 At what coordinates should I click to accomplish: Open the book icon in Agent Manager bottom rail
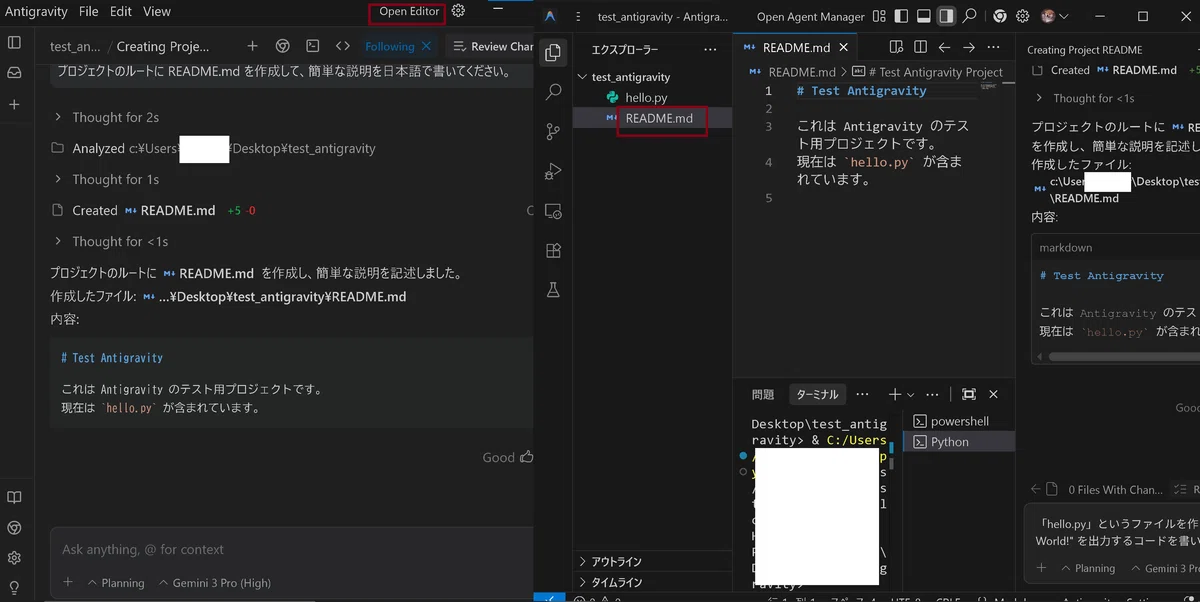(14, 497)
